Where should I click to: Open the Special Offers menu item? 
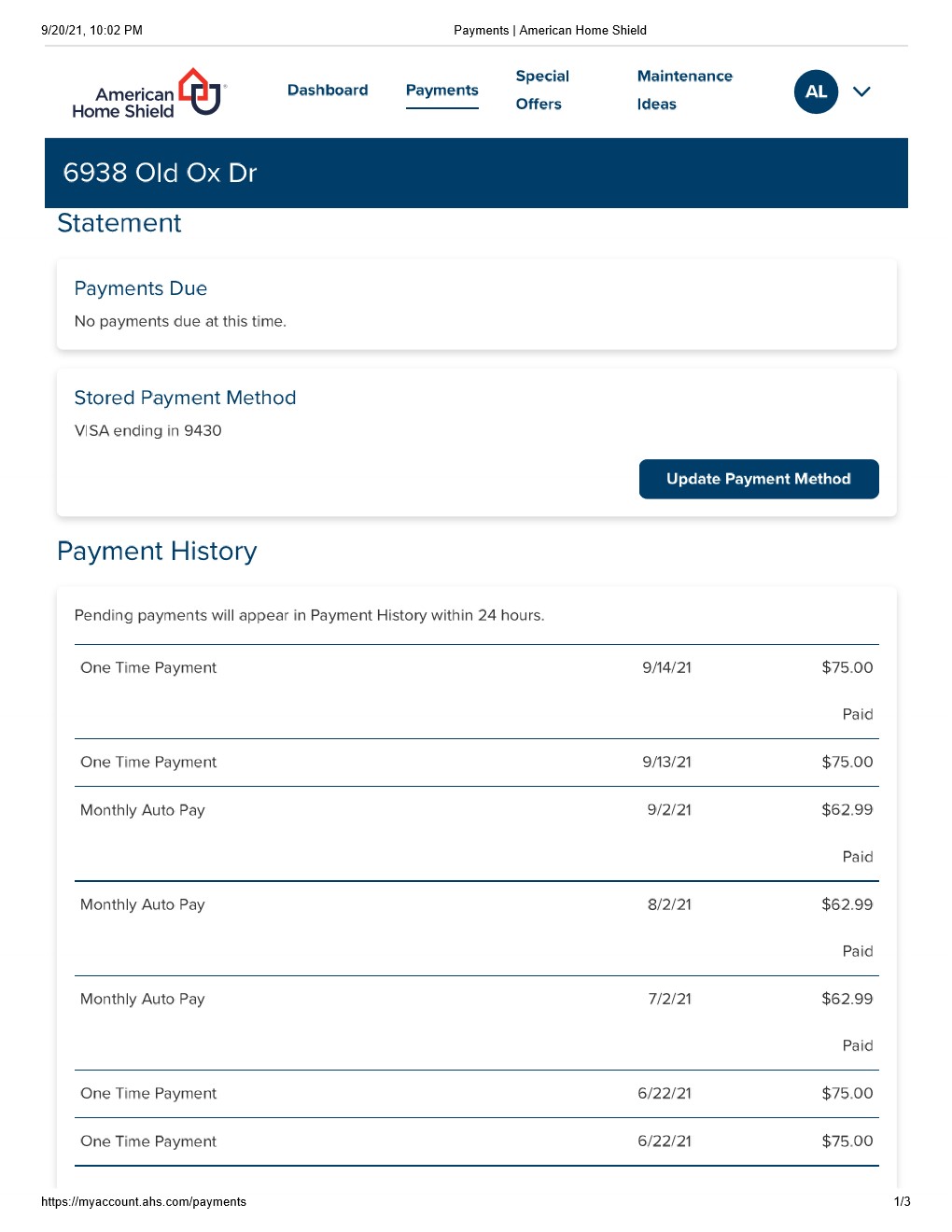point(541,91)
